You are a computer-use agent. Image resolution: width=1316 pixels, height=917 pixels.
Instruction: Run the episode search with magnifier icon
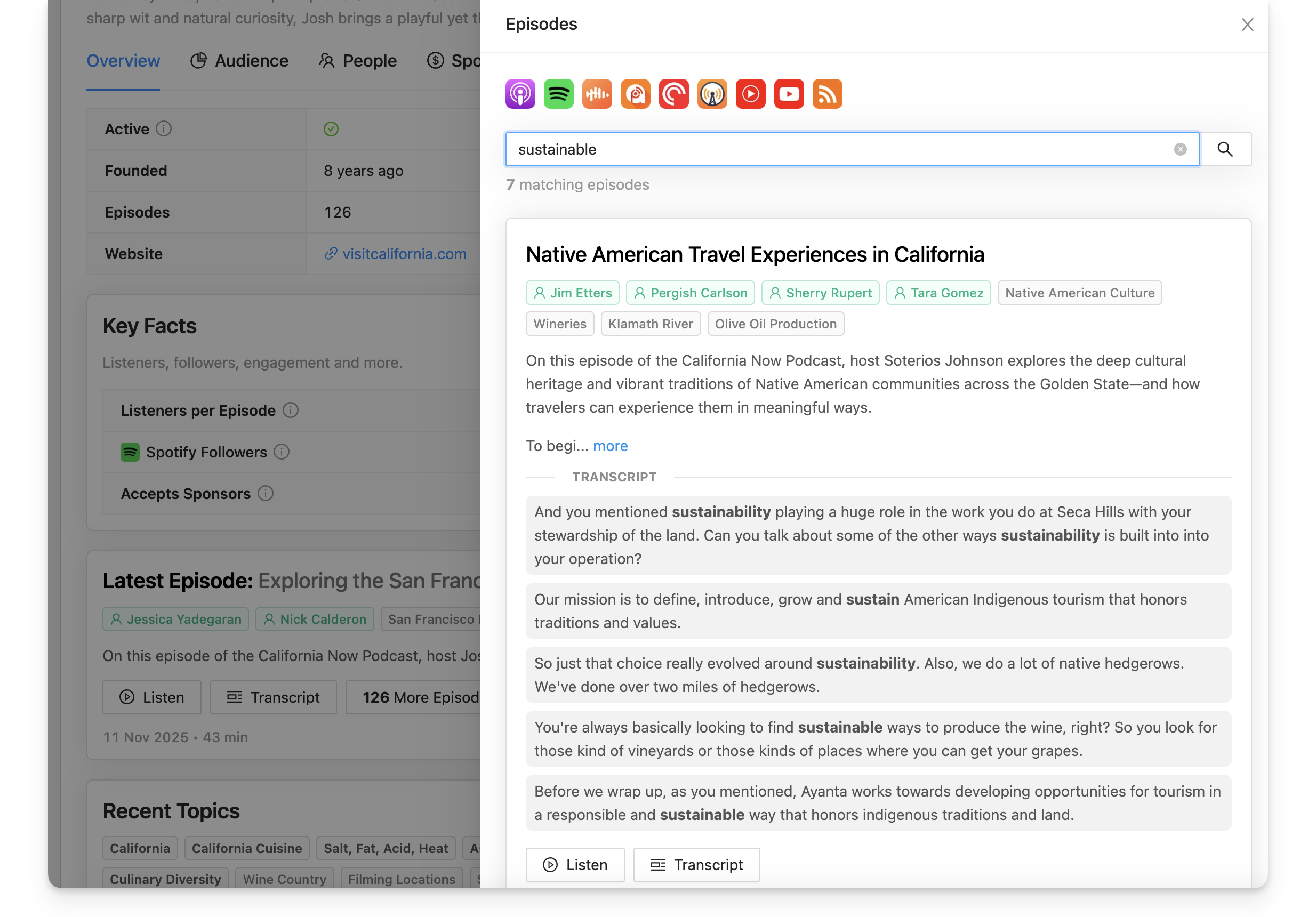[x=1225, y=149]
